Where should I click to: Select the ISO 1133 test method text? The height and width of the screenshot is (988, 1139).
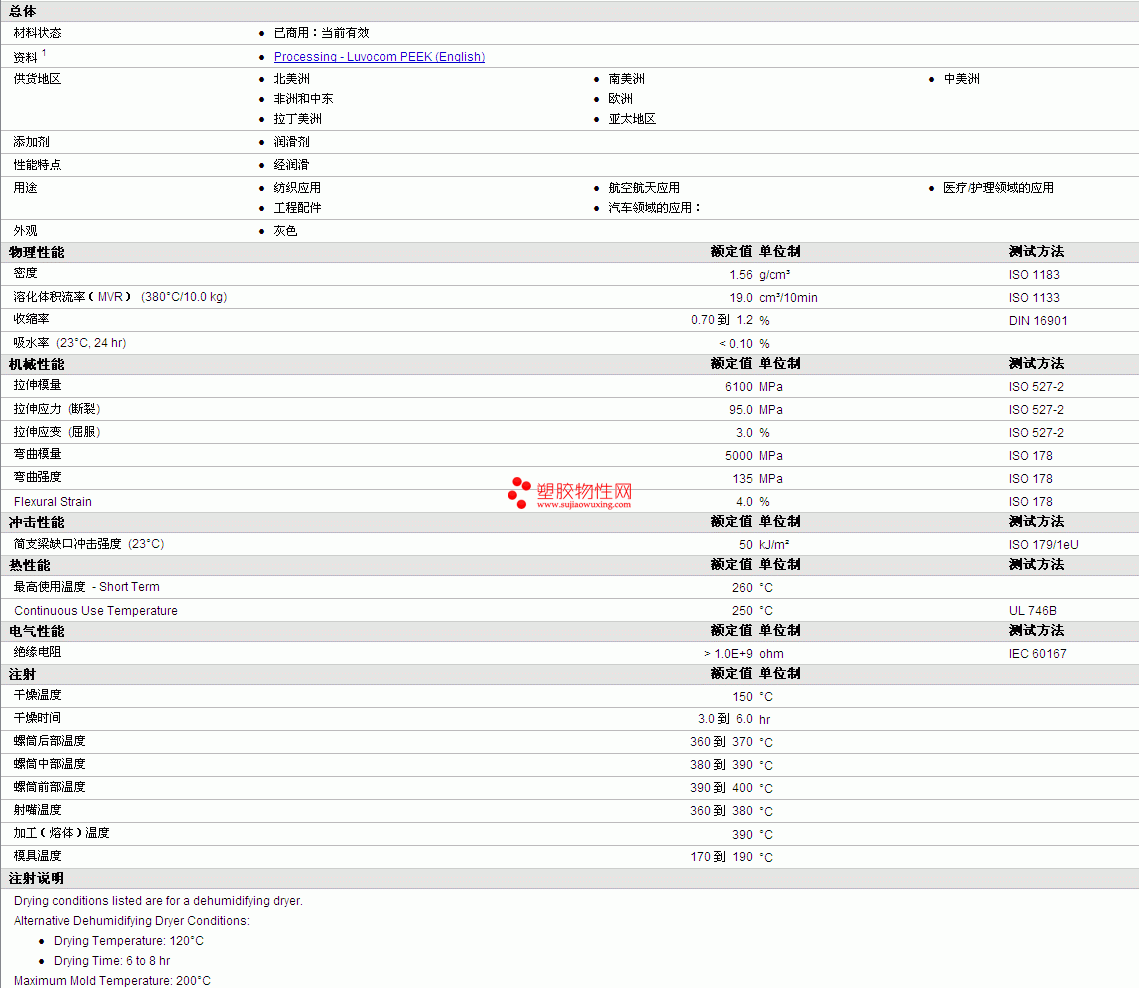pyautogui.click(x=1034, y=298)
